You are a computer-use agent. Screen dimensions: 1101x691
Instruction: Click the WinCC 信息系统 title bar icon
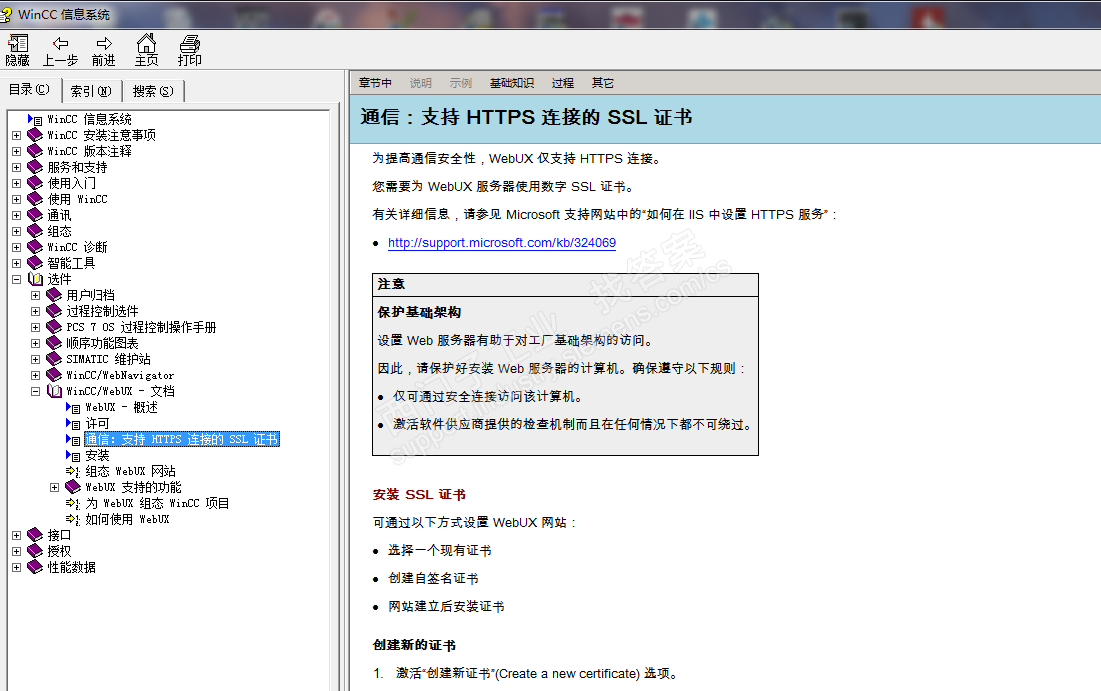click(7, 14)
